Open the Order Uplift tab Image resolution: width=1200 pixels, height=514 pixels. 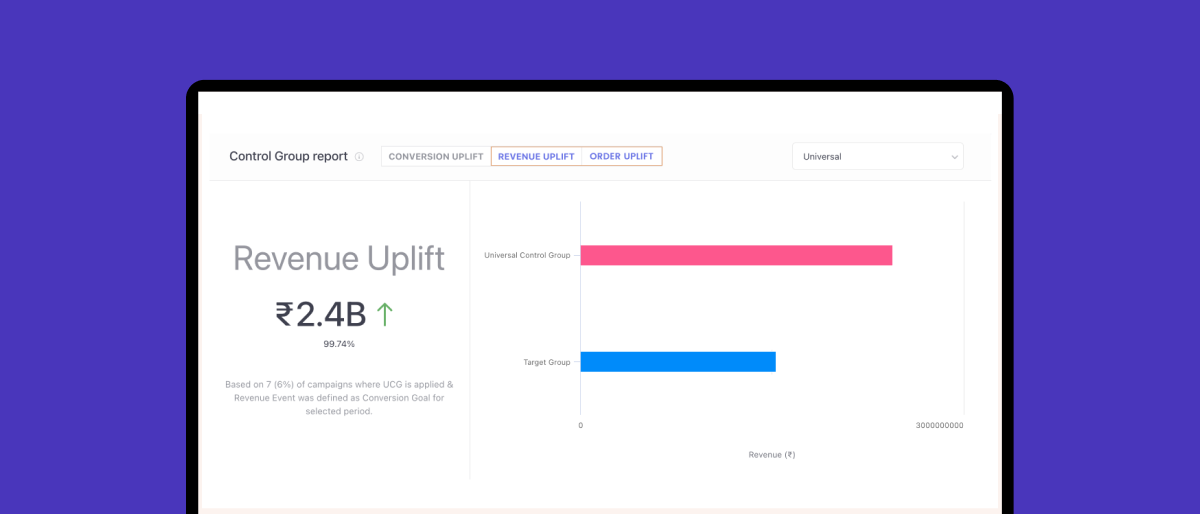[x=621, y=157]
